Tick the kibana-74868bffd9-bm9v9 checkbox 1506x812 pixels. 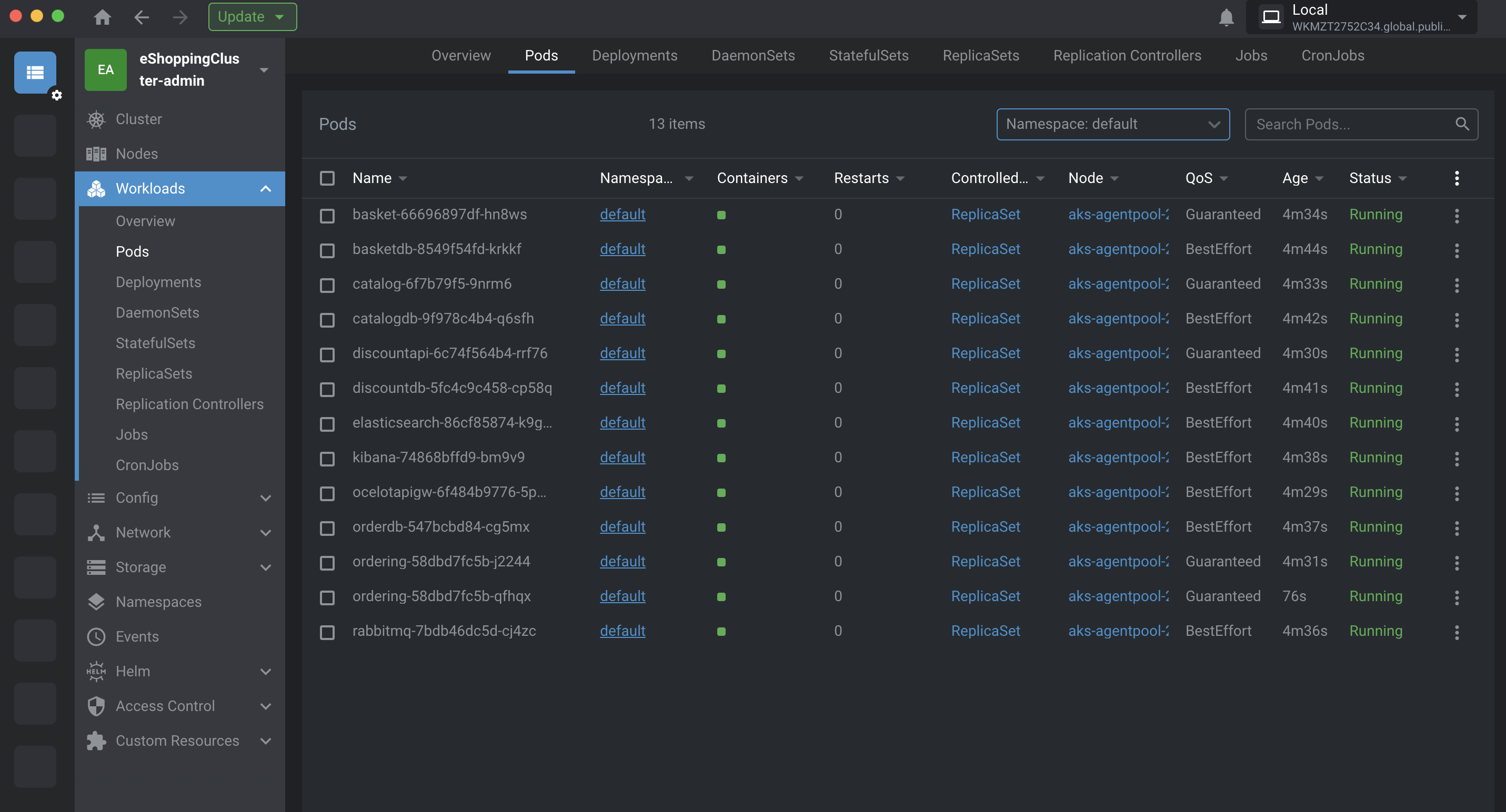[x=327, y=458]
